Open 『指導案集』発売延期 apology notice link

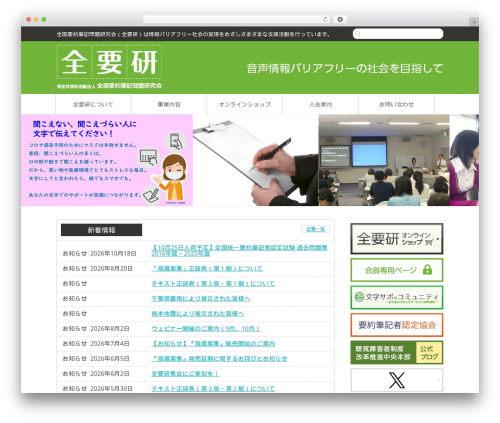click(219, 359)
